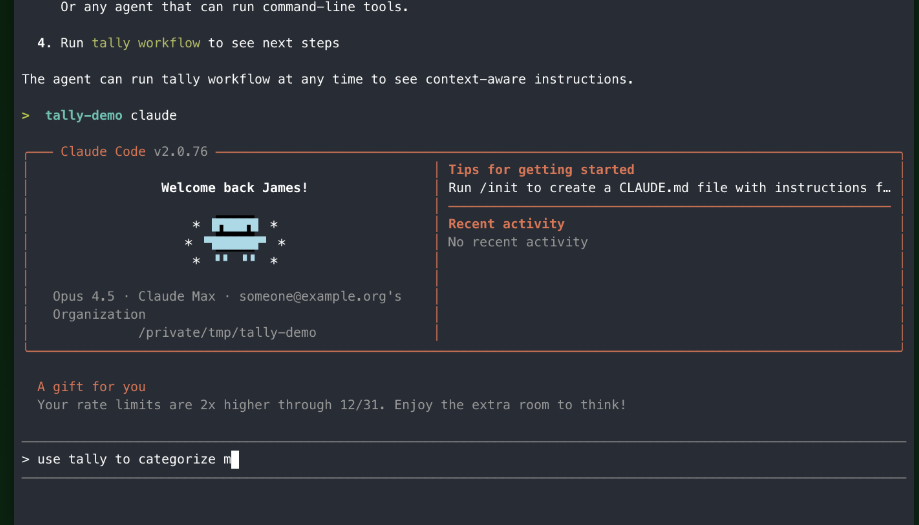919x525 pixels.
Task: Click the "tally-demo" directory in shell prompt
Action: 84,115
